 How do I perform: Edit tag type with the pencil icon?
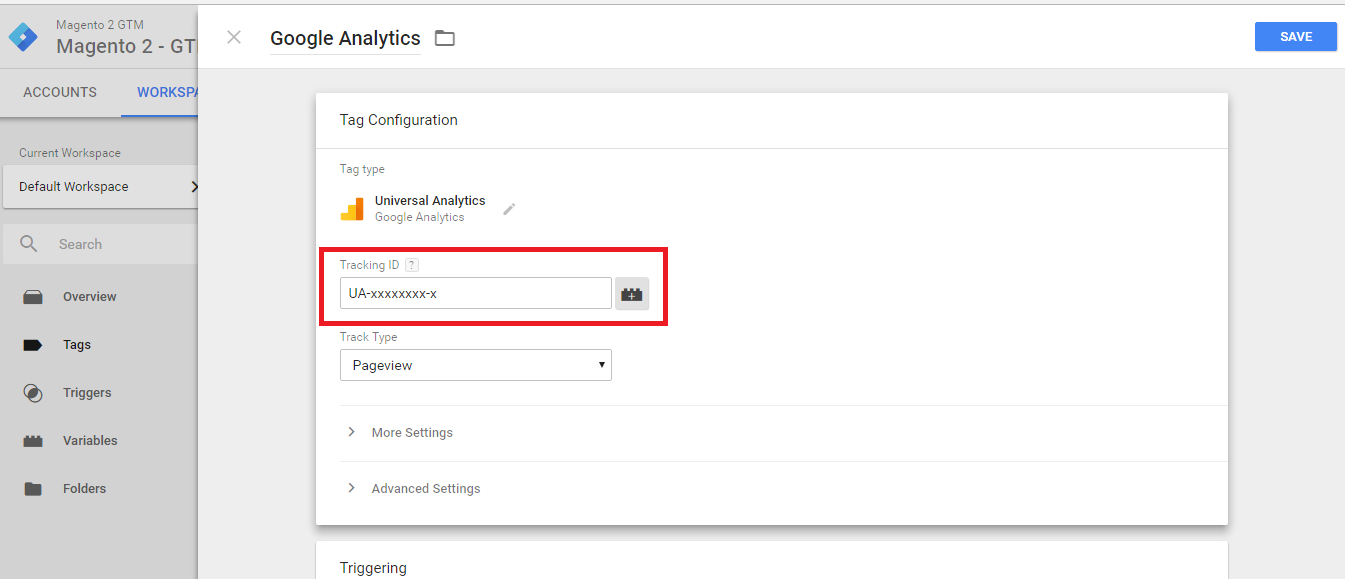(509, 209)
